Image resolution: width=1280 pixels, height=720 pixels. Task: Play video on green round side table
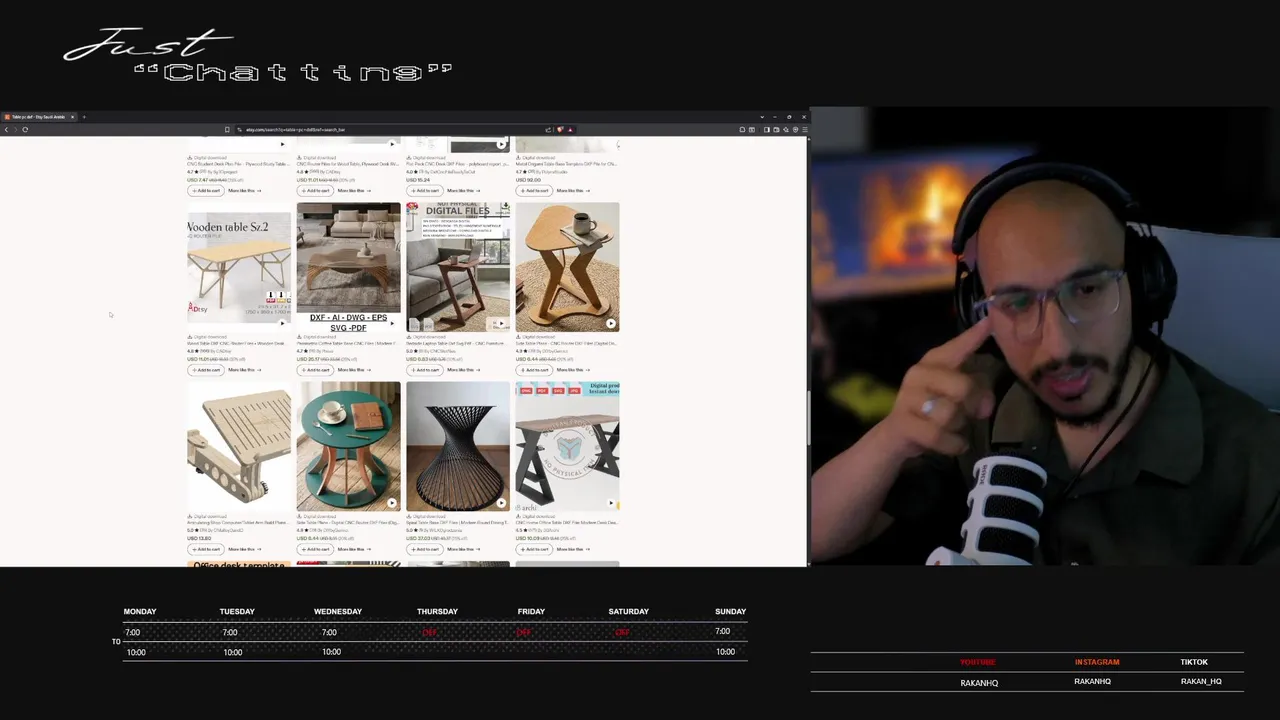[392, 503]
